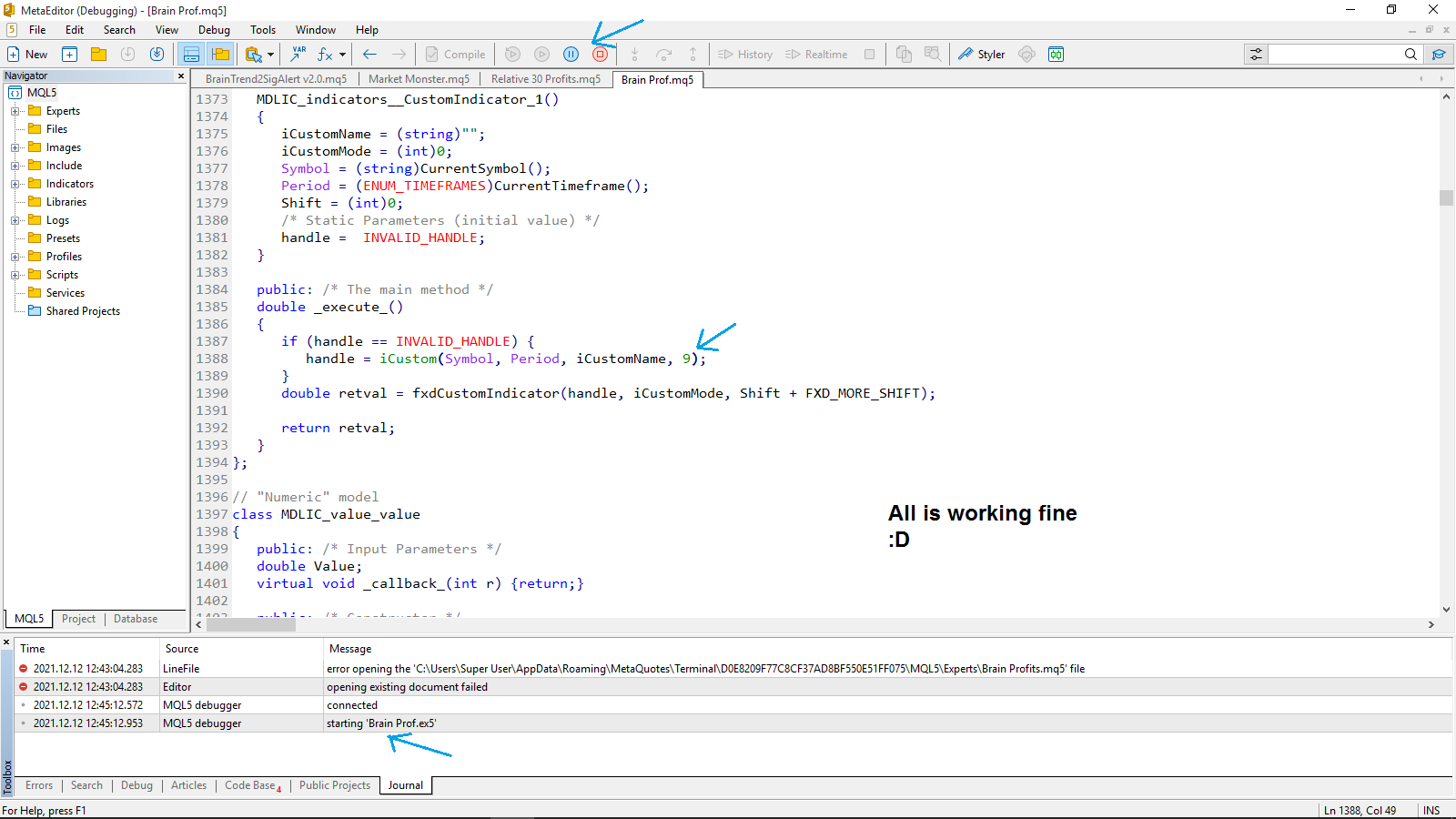This screenshot has height=819, width=1456.
Task: Click the editor horizontal scrollbar thumb
Action: point(251,625)
